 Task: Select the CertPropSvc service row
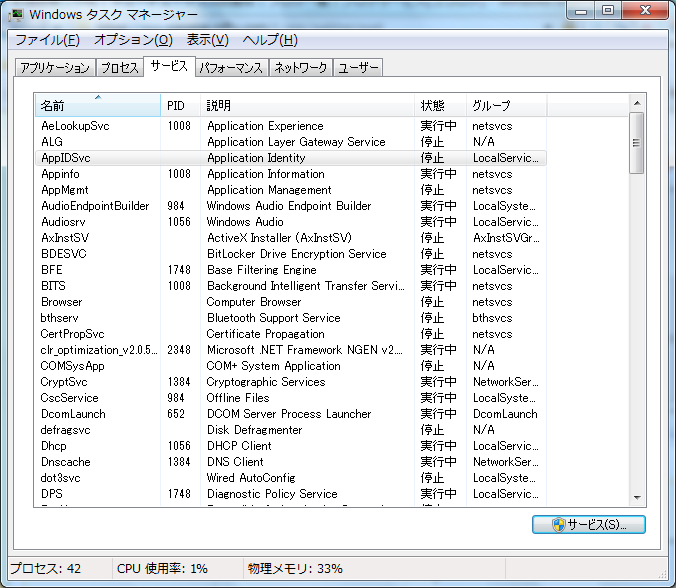click(x=291, y=334)
